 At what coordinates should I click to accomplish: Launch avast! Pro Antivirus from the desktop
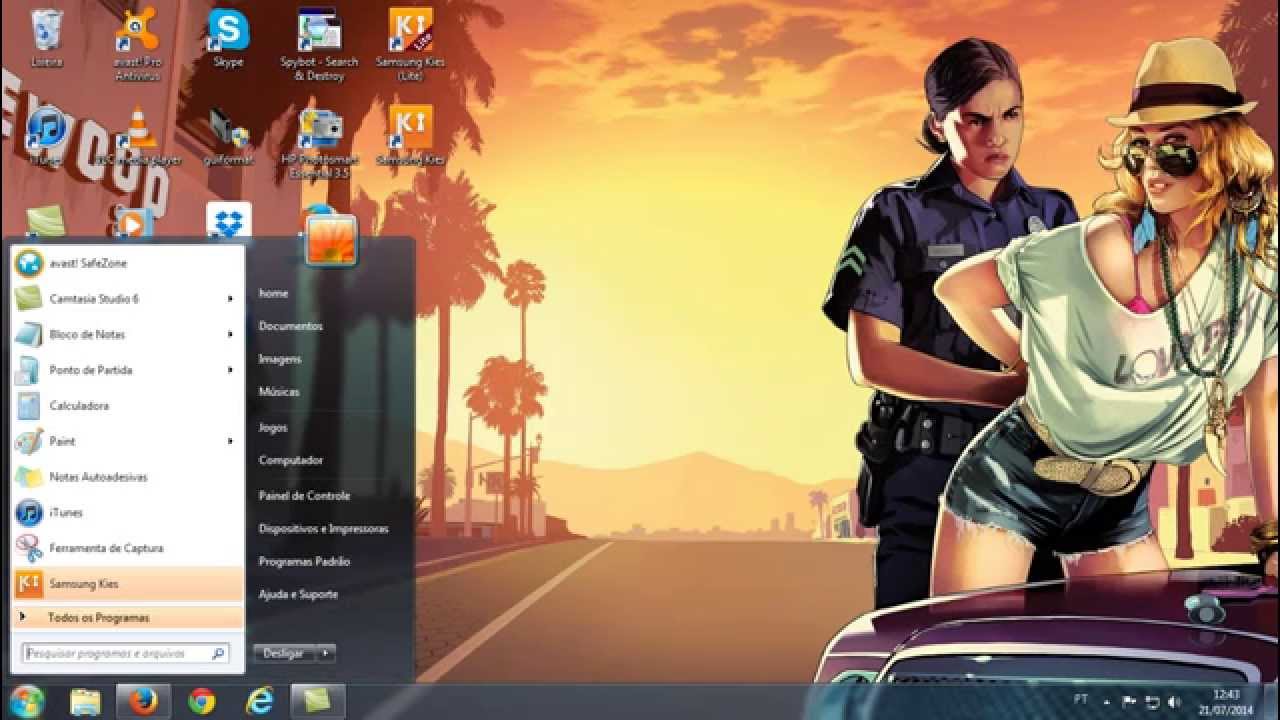pyautogui.click(x=137, y=44)
